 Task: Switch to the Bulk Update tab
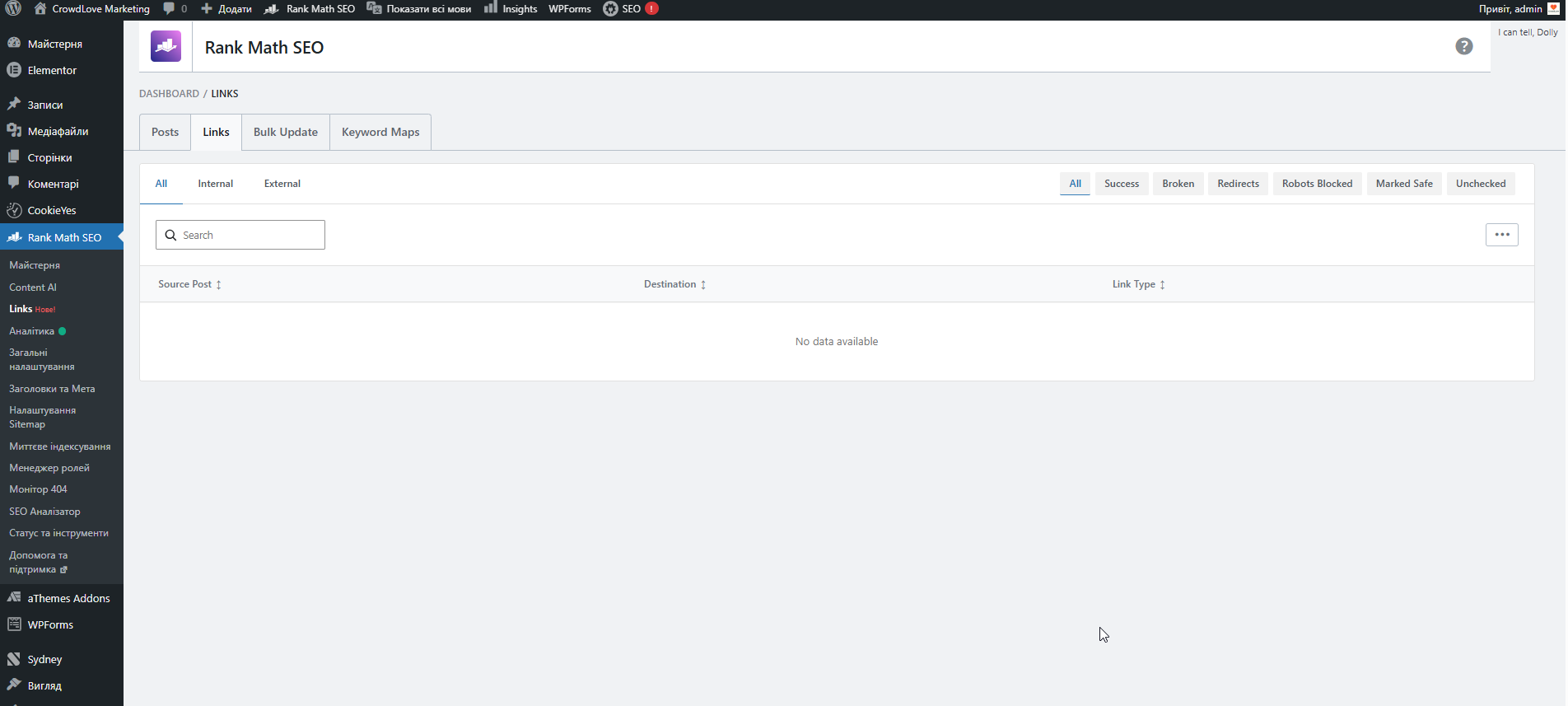286,132
